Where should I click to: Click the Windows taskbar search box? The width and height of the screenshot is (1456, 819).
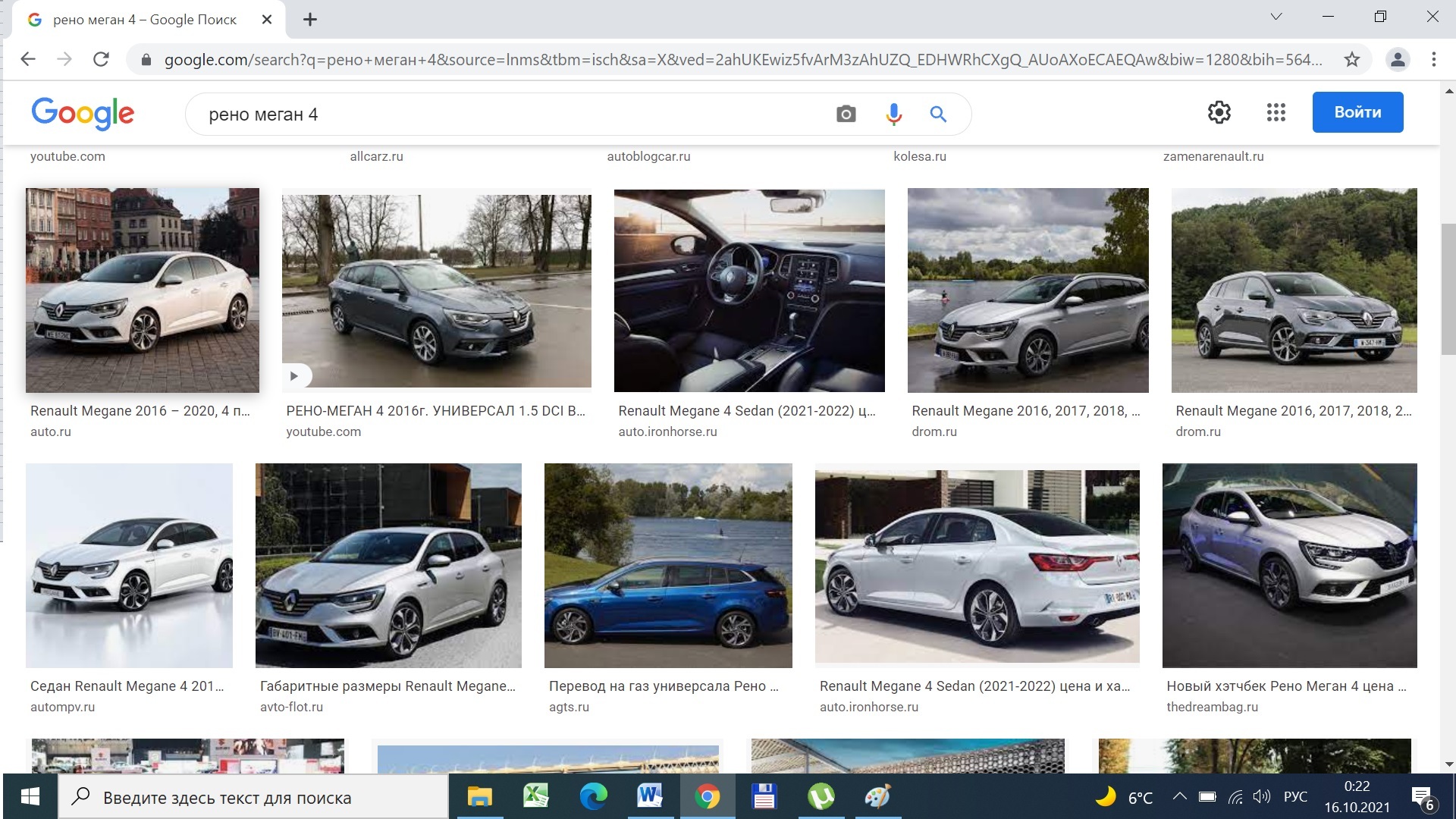[x=253, y=797]
